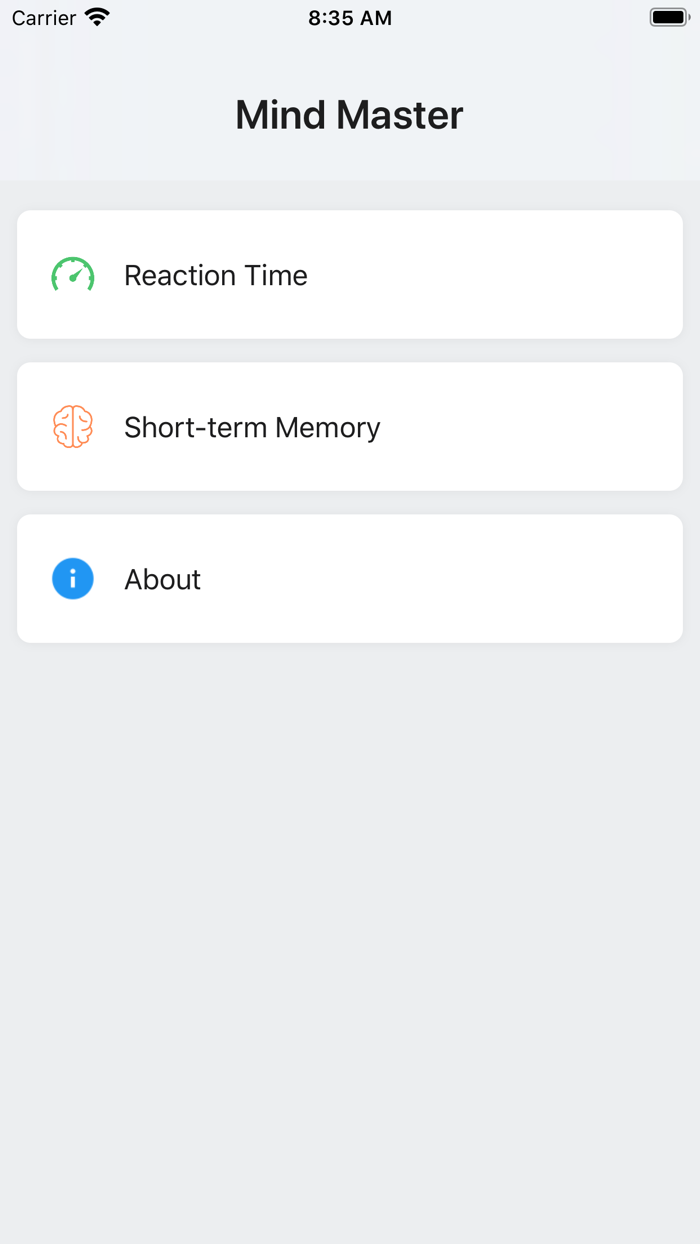Click the Wi-Fi signal icon

click(x=97, y=18)
